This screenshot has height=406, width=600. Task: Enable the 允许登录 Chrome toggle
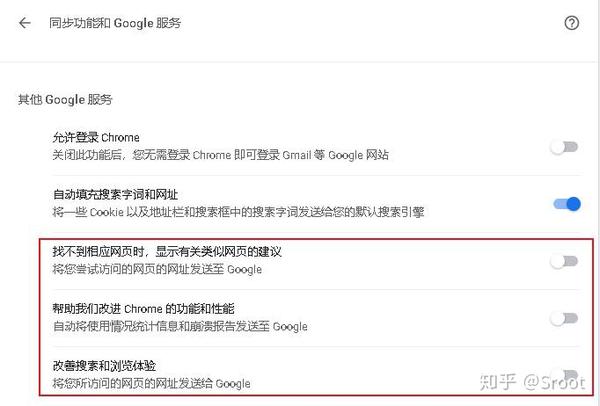click(564, 147)
